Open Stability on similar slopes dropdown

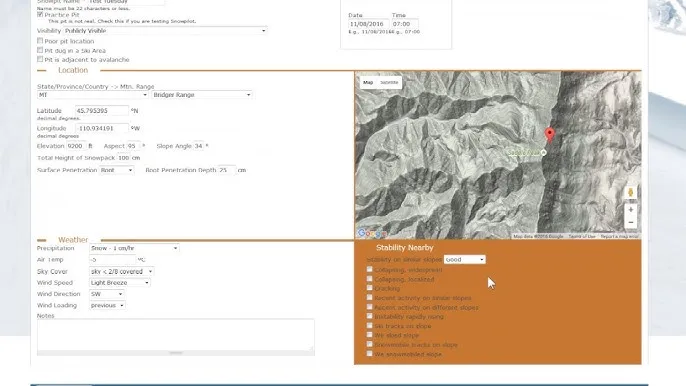tap(465, 260)
